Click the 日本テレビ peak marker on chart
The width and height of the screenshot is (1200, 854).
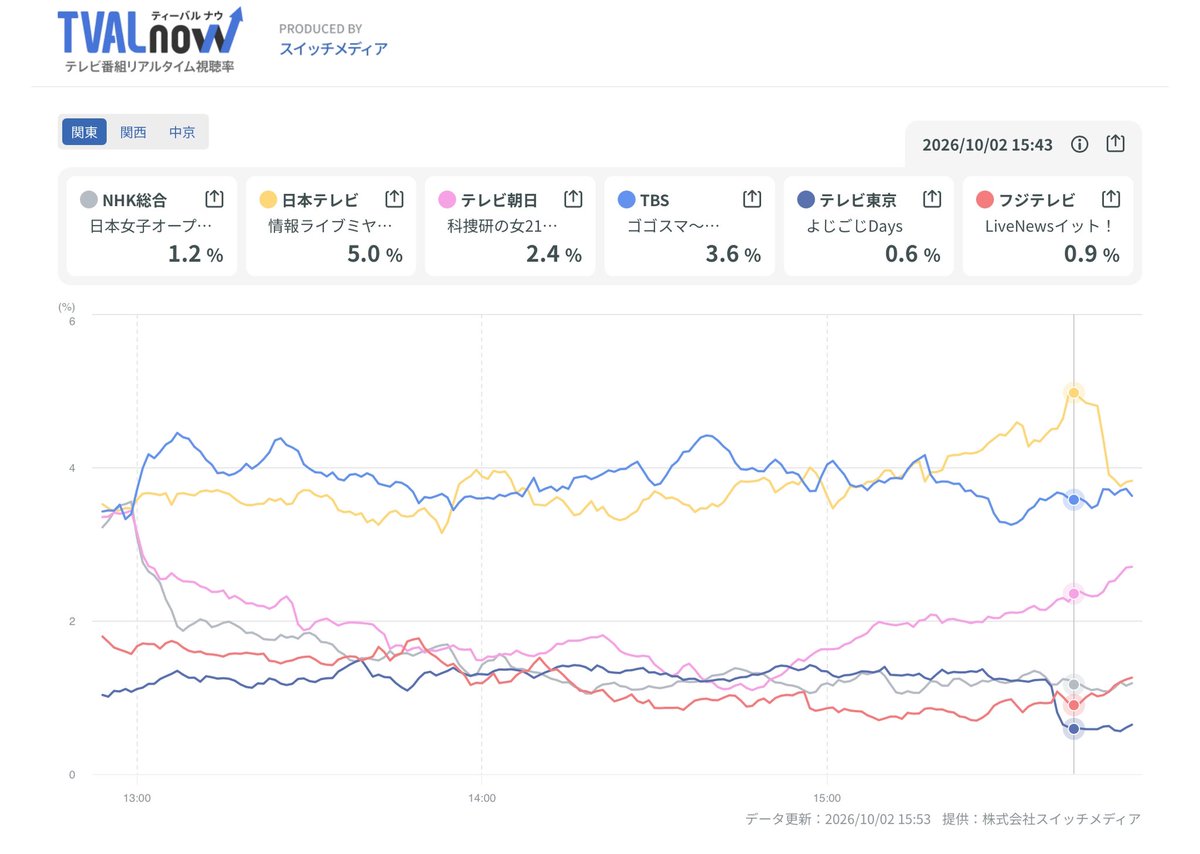pyautogui.click(x=1074, y=392)
